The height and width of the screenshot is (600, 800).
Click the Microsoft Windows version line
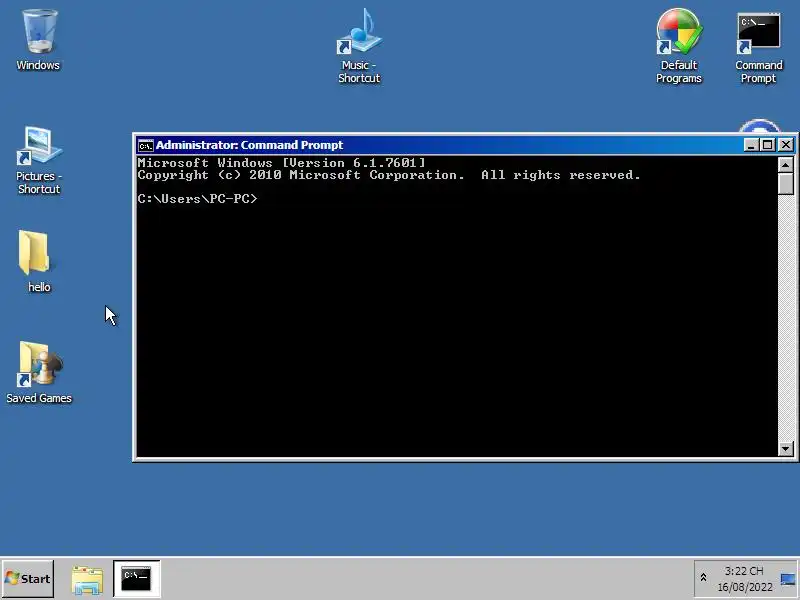tap(281, 163)
